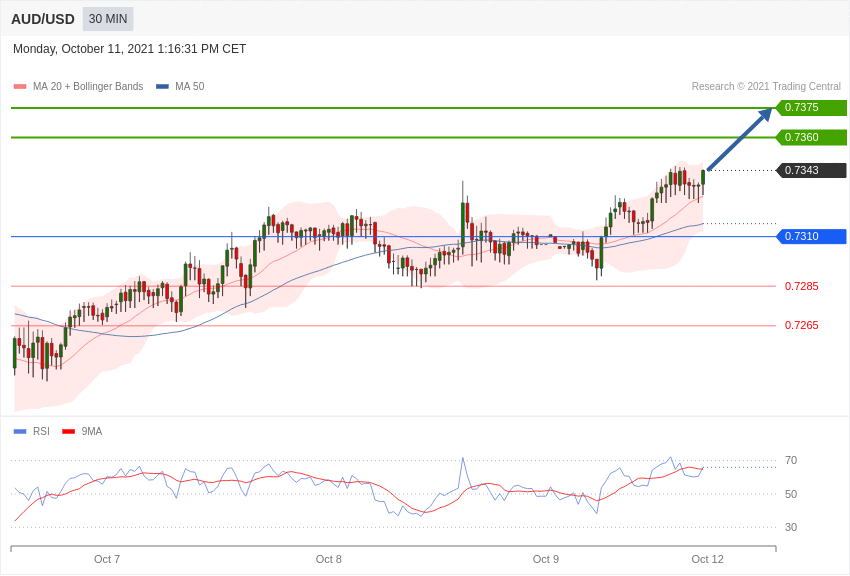
Task: Click the RSI legend swatch
Action: (20, 431)
